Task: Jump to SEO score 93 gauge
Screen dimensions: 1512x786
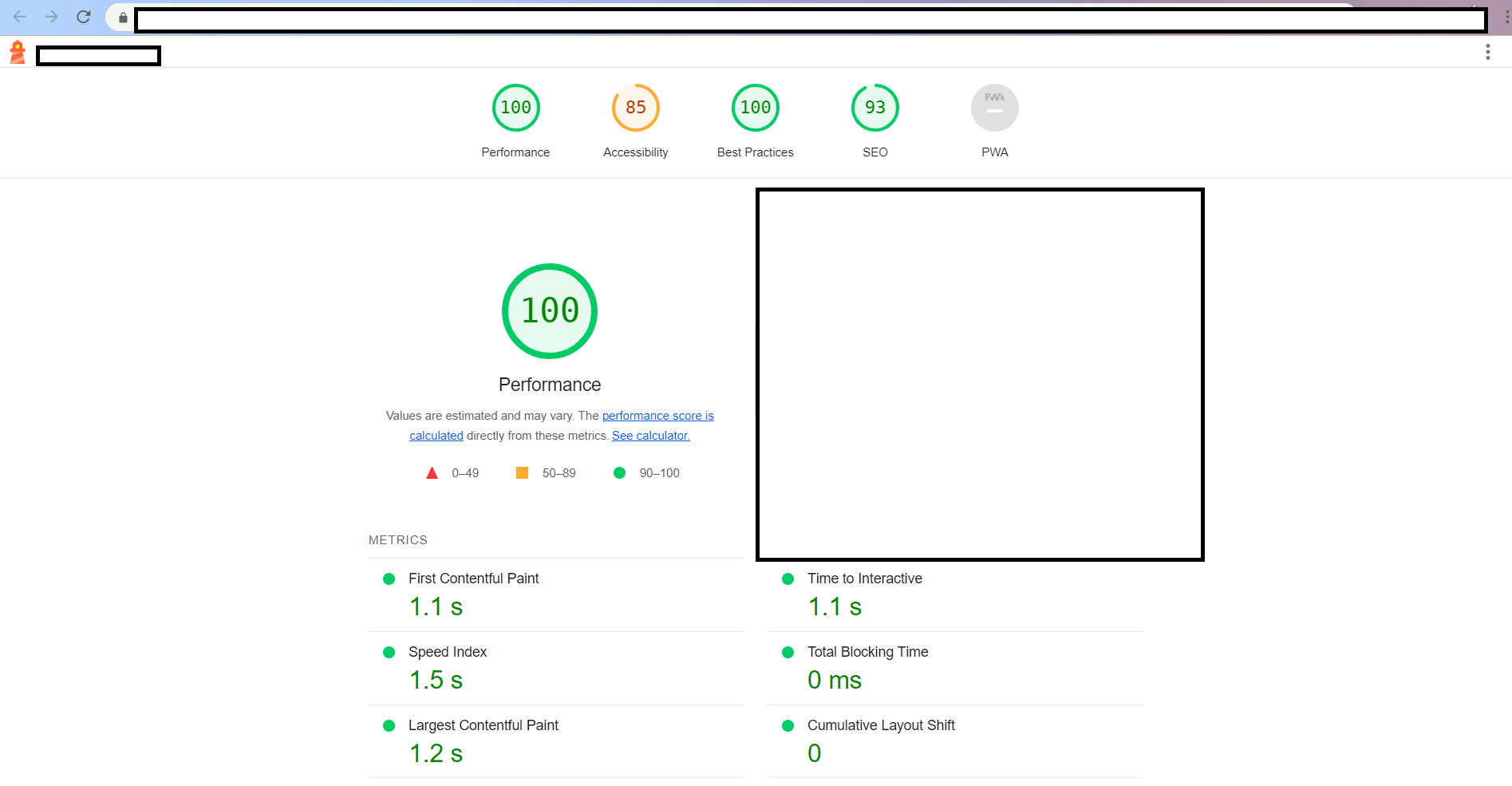Action: [875, 108]
